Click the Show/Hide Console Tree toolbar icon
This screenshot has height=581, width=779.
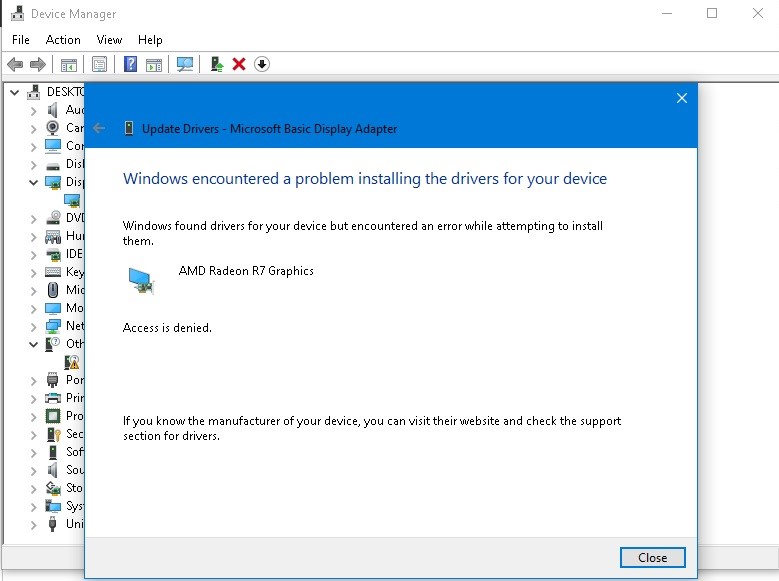(x=69, y=65)
